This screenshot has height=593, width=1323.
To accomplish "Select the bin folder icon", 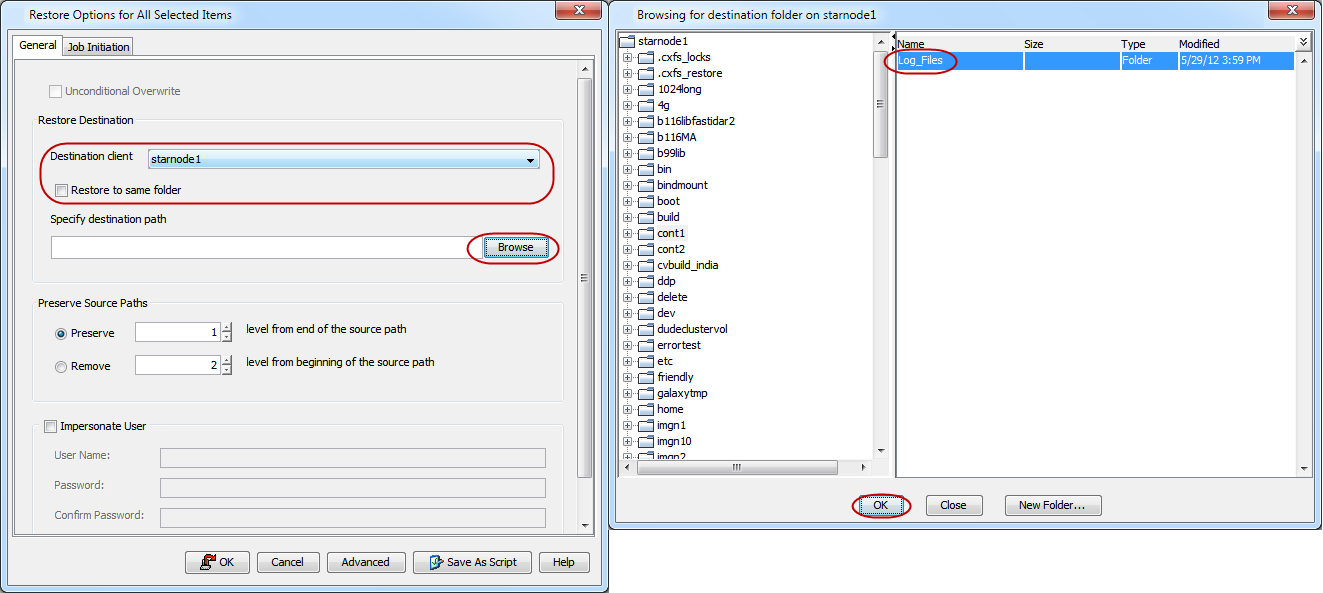I will point(644,169).
